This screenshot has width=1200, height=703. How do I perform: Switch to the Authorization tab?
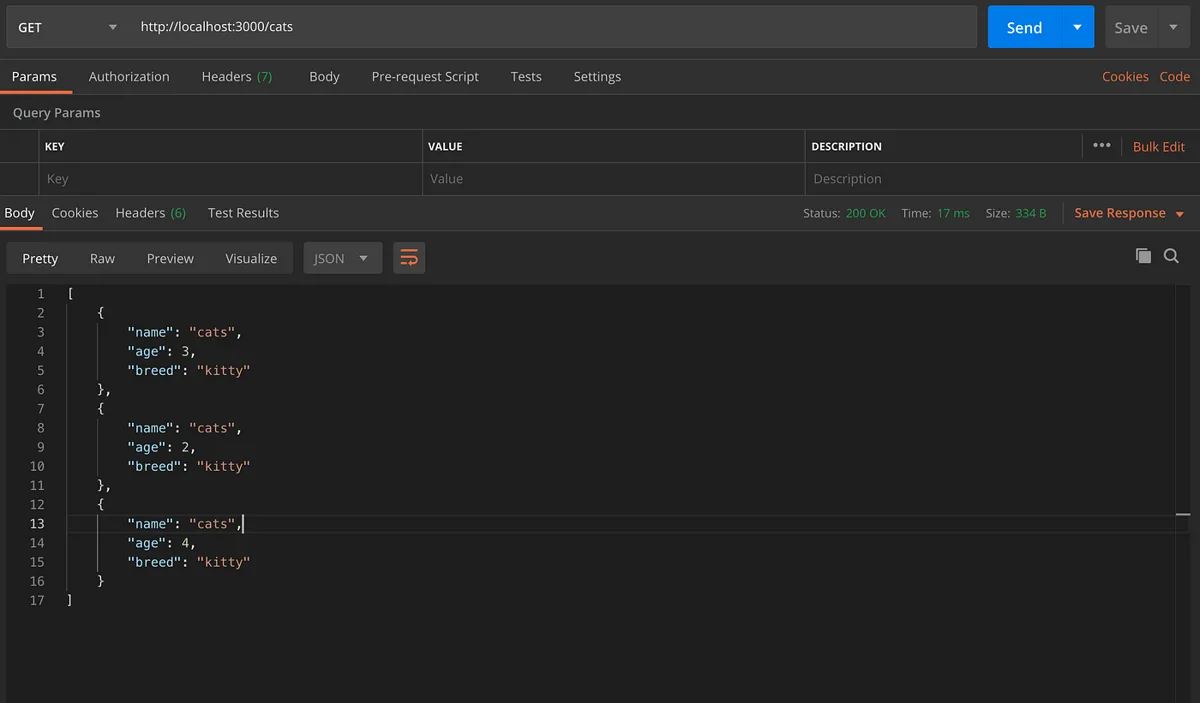pos(129,76)
